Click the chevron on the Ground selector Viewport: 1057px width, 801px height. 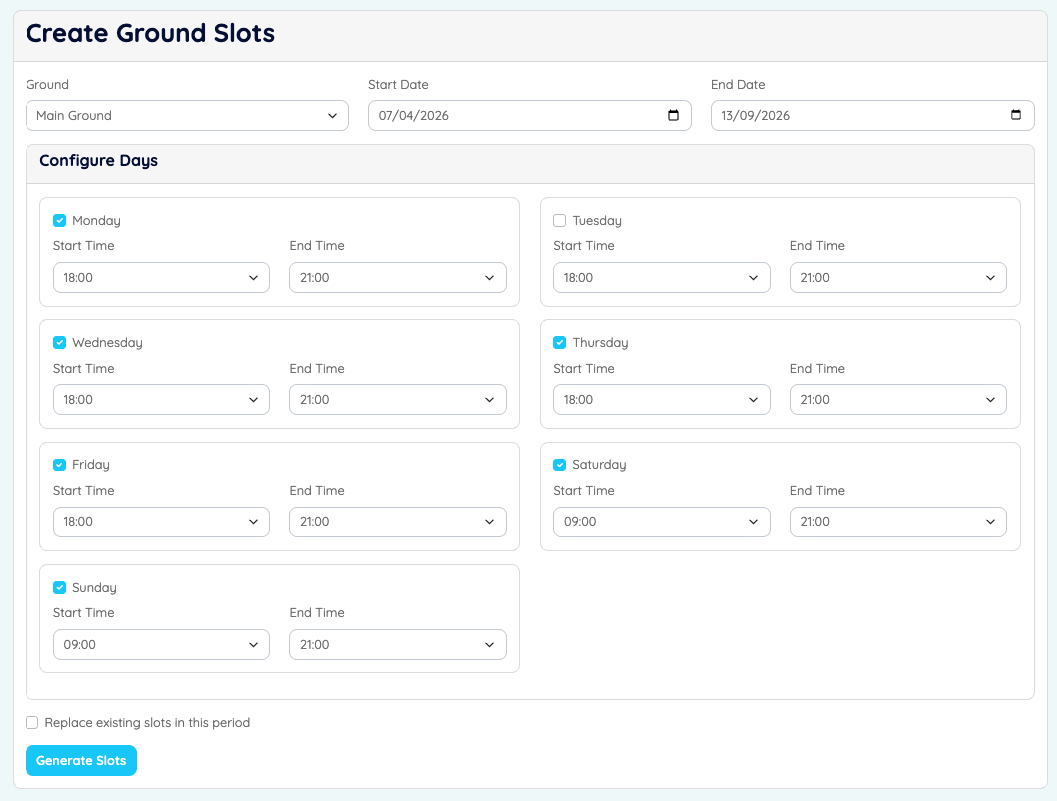point(333,116)
